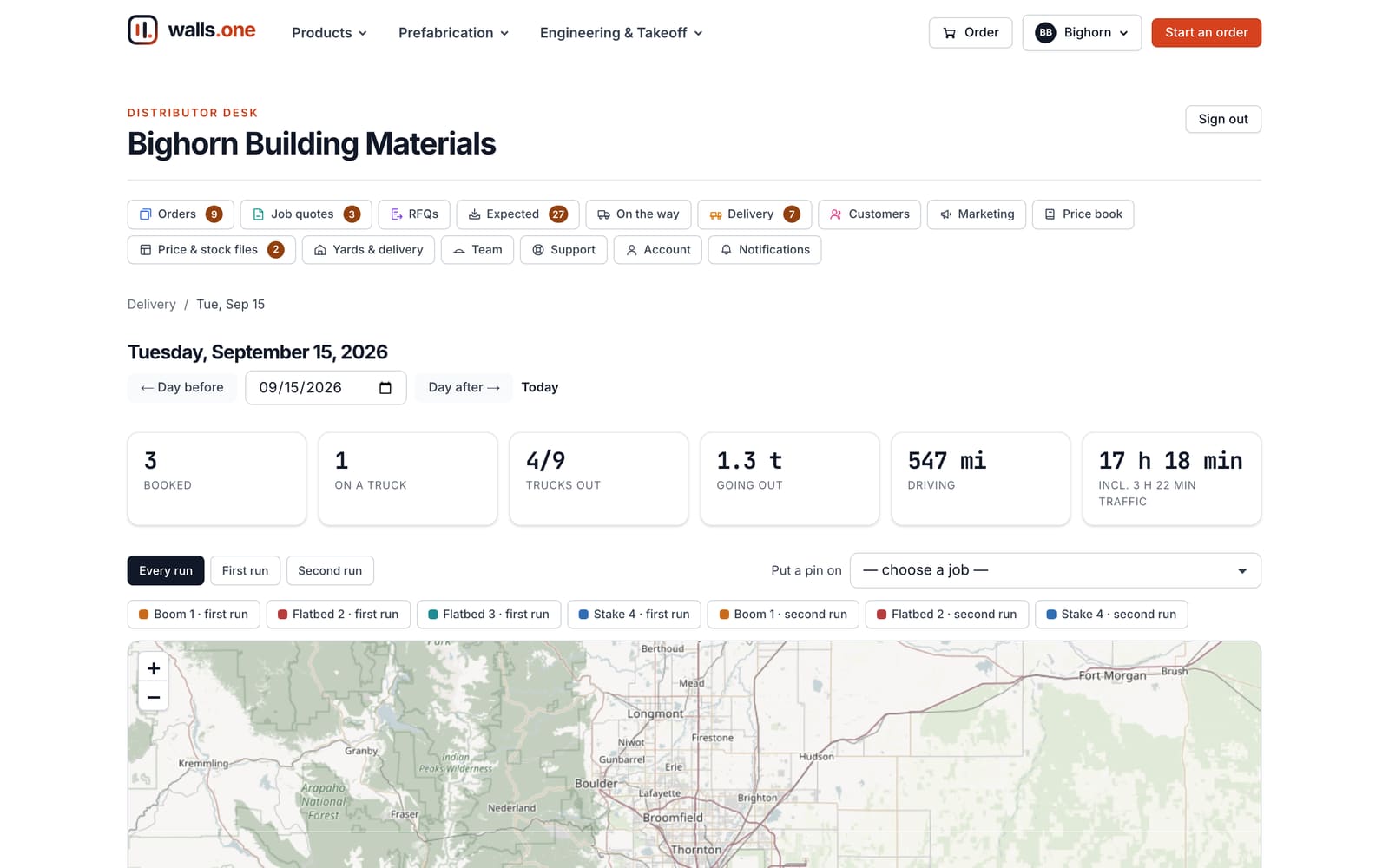Filter map to Second run
This screenshot has width=1389, height=868.
tap(330, 570)
